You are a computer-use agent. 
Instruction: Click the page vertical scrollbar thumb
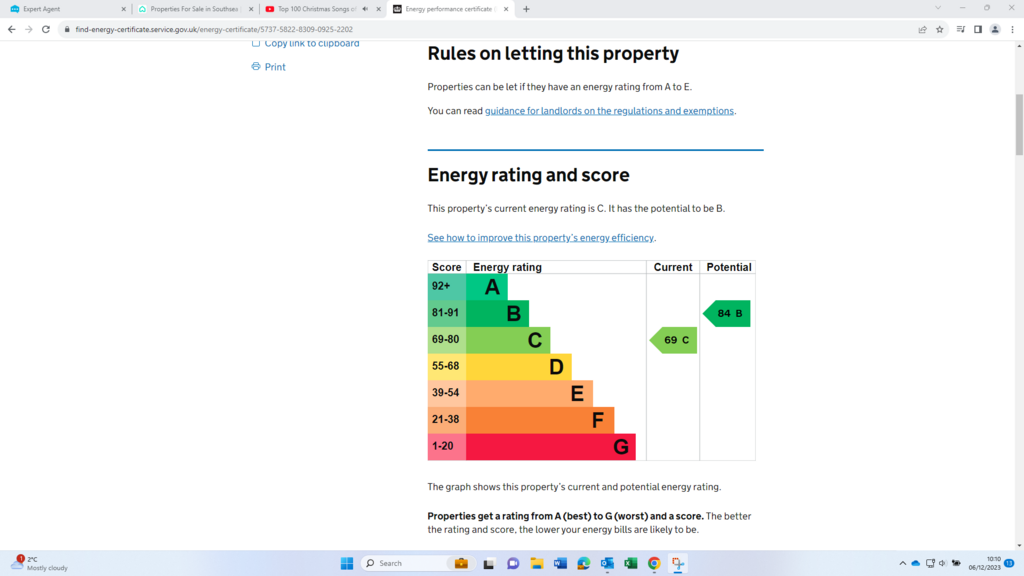(x=1019, y=124)
